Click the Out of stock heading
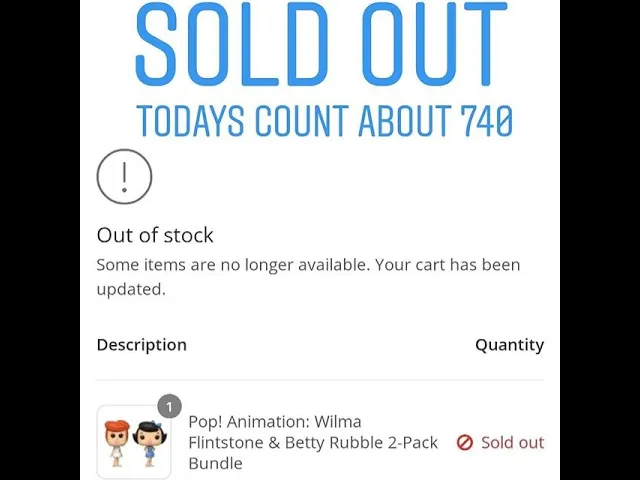This screenshot has height=480, width=640. [155, 235]
